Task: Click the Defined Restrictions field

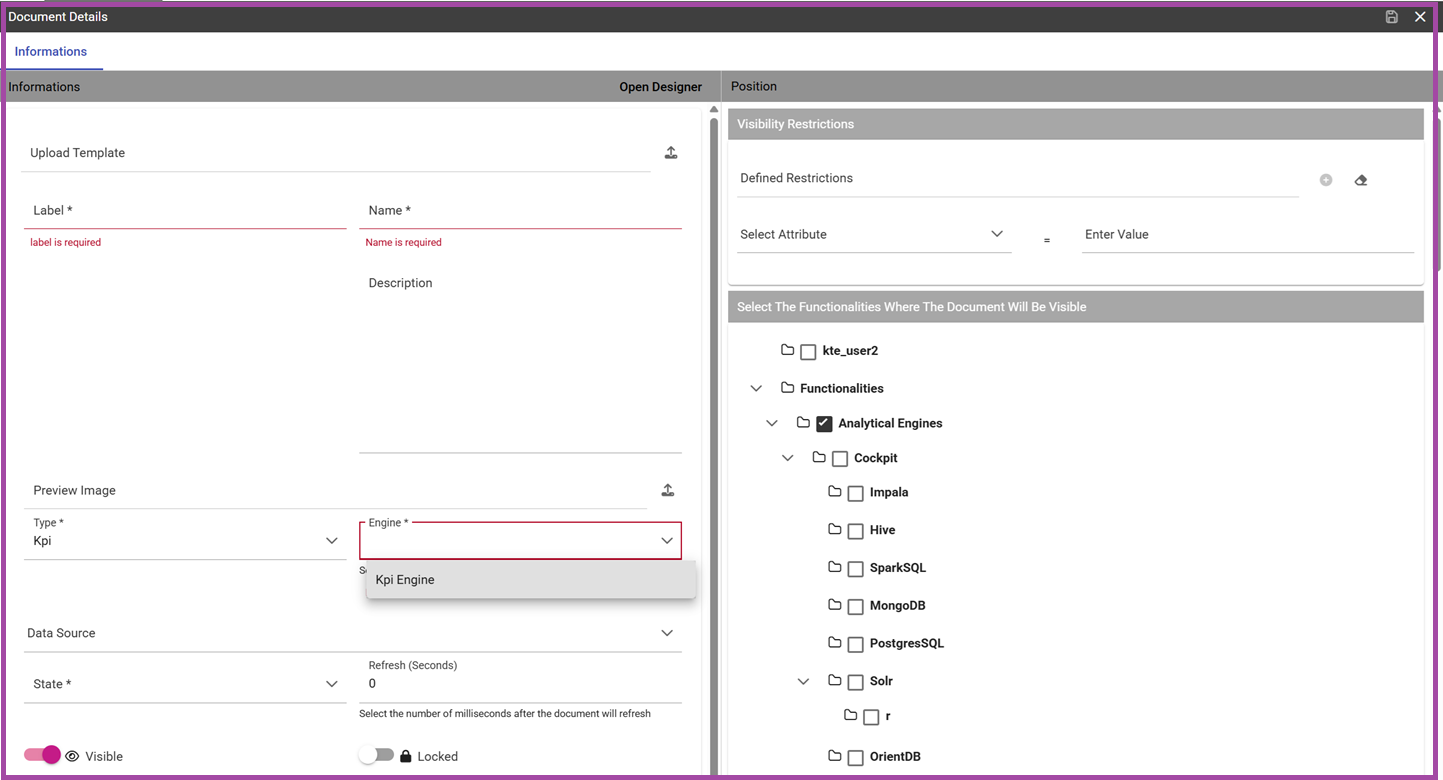Action: coord(1018,178)
